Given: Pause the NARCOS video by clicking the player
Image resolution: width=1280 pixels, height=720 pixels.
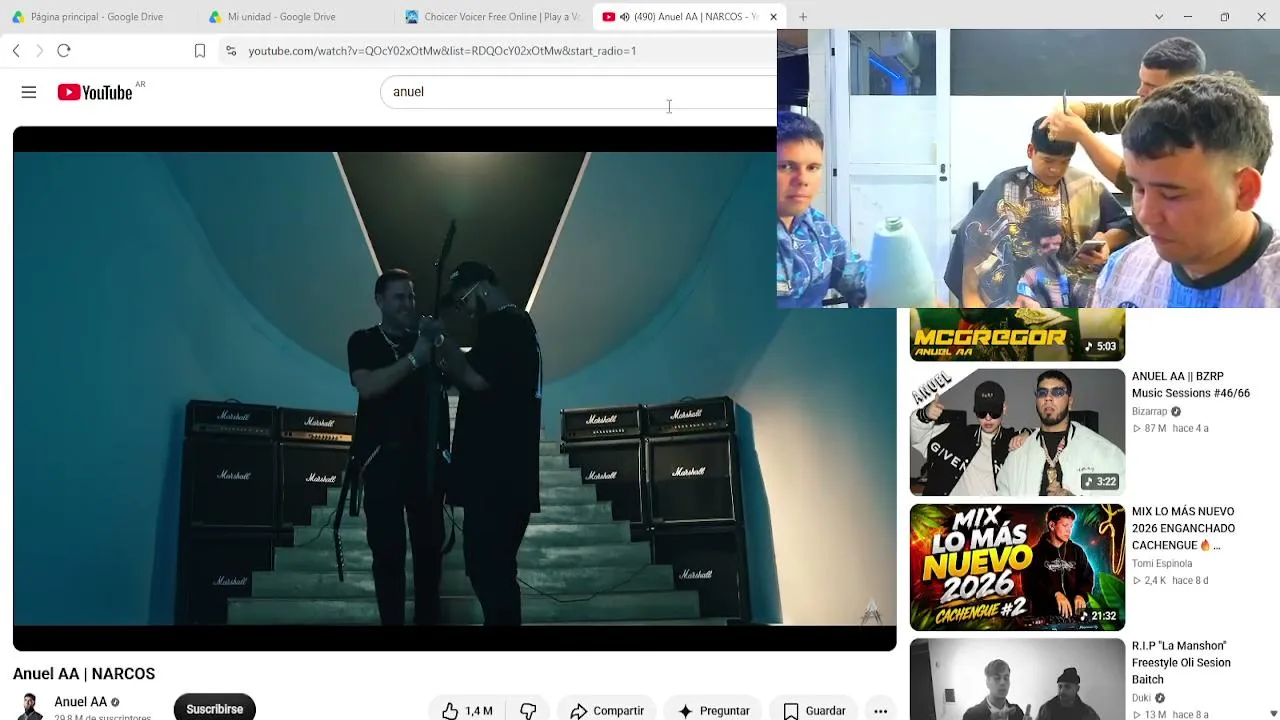Looking at the screenshot, I should (x=455, y=388).
